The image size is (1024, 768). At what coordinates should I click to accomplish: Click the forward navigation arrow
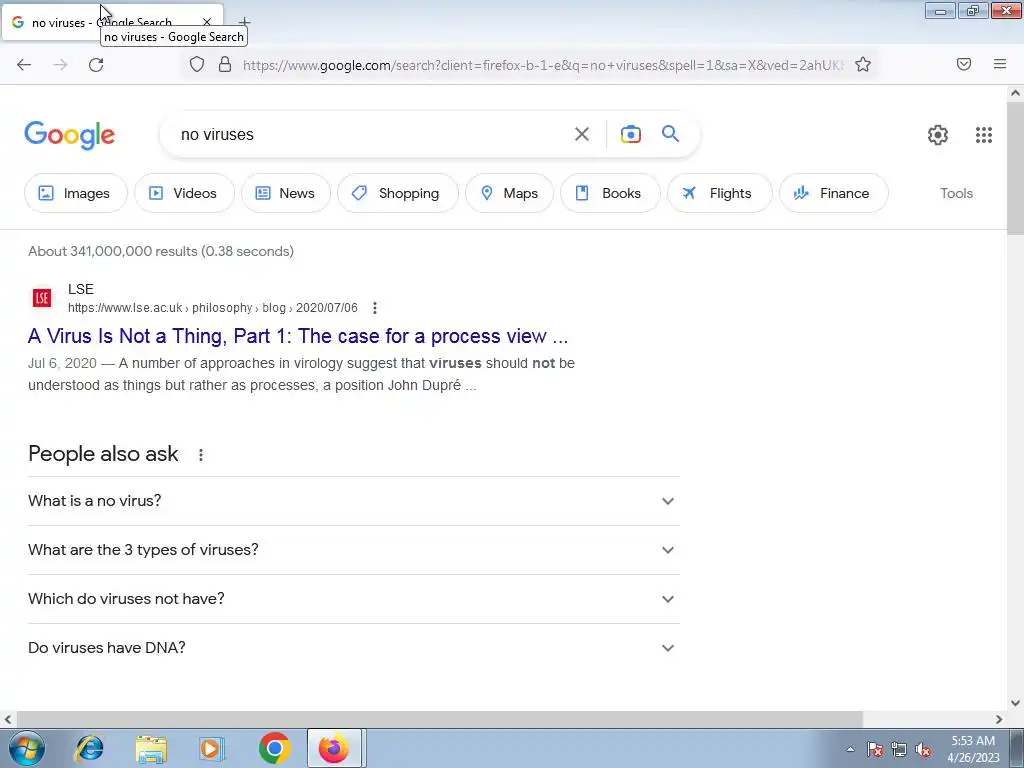coord(60,65)
